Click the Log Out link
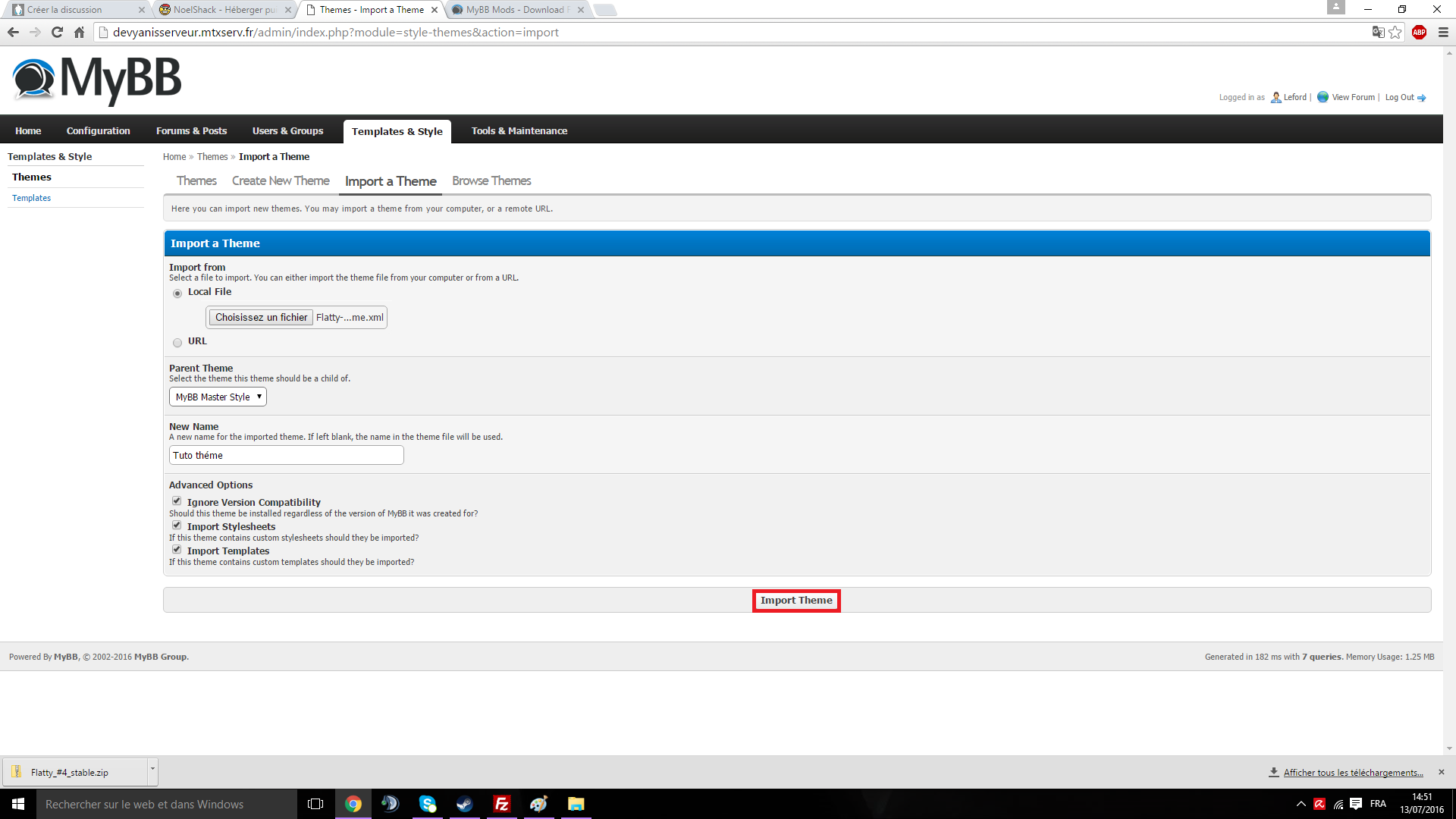 1399,97
